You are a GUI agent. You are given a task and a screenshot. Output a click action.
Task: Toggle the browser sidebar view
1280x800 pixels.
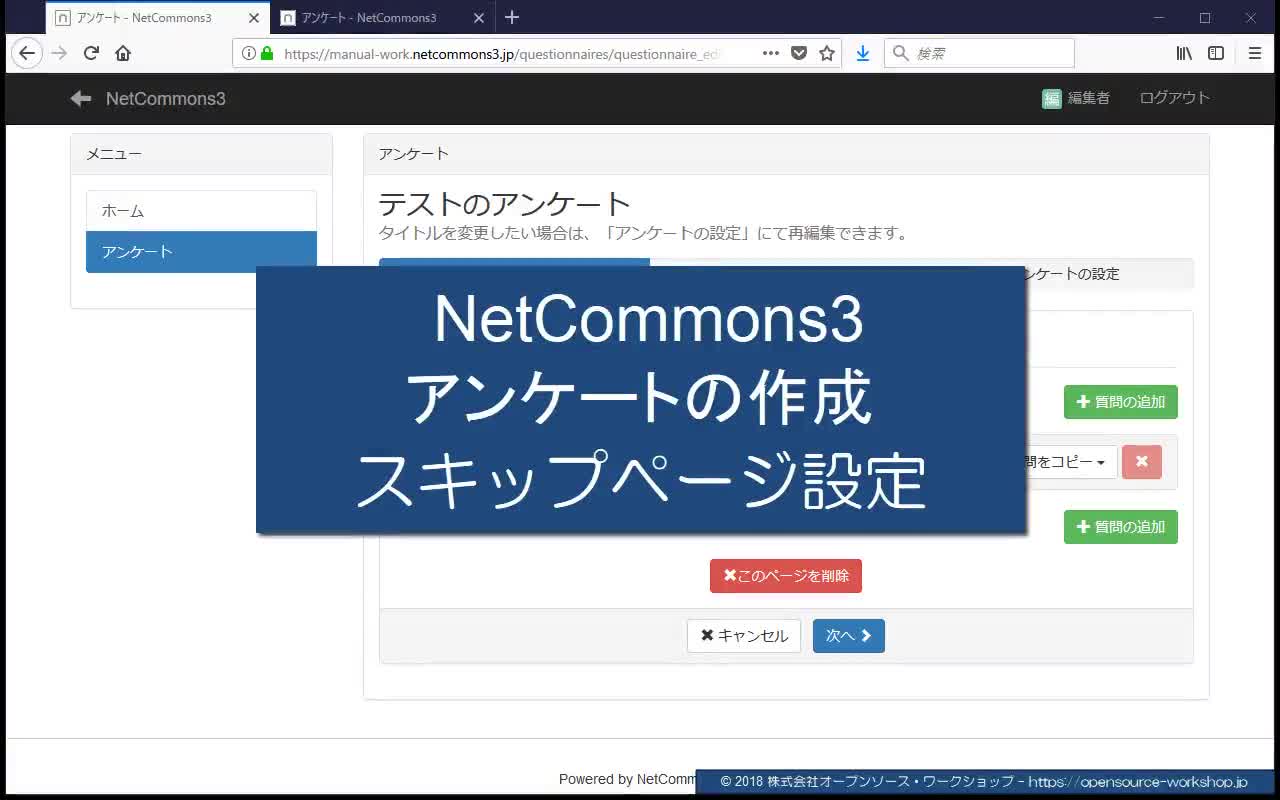1216,53
